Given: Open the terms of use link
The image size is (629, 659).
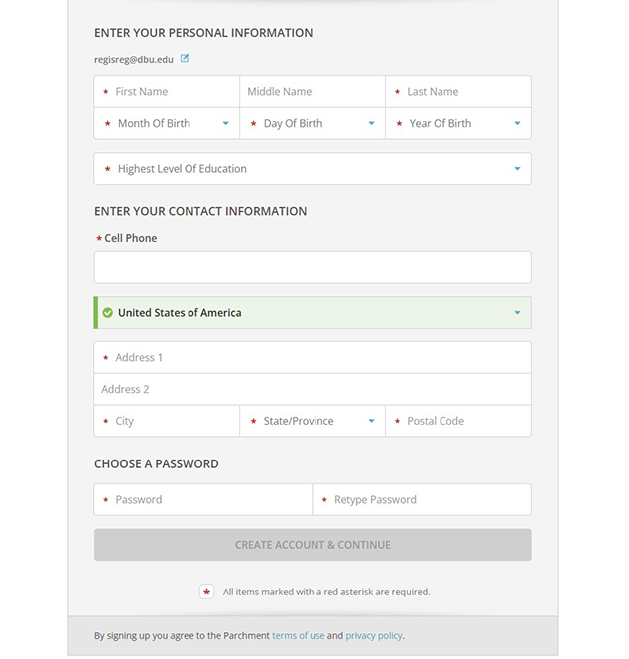Looking at the screenshot, I should (298, 635).
